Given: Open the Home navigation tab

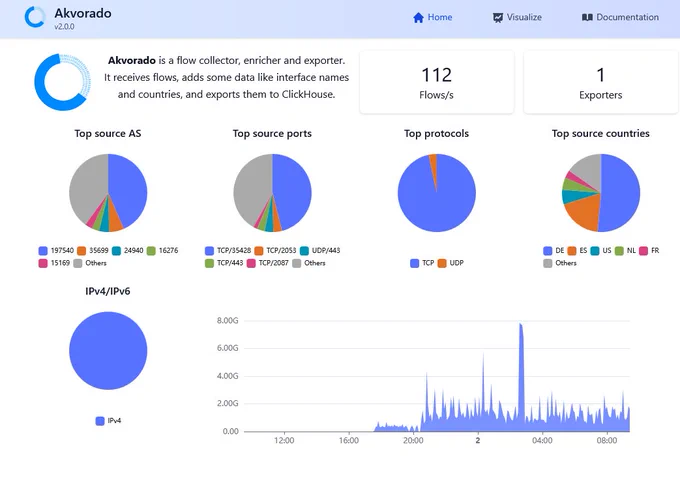Looking at the screenshot, I should (432, 17).
